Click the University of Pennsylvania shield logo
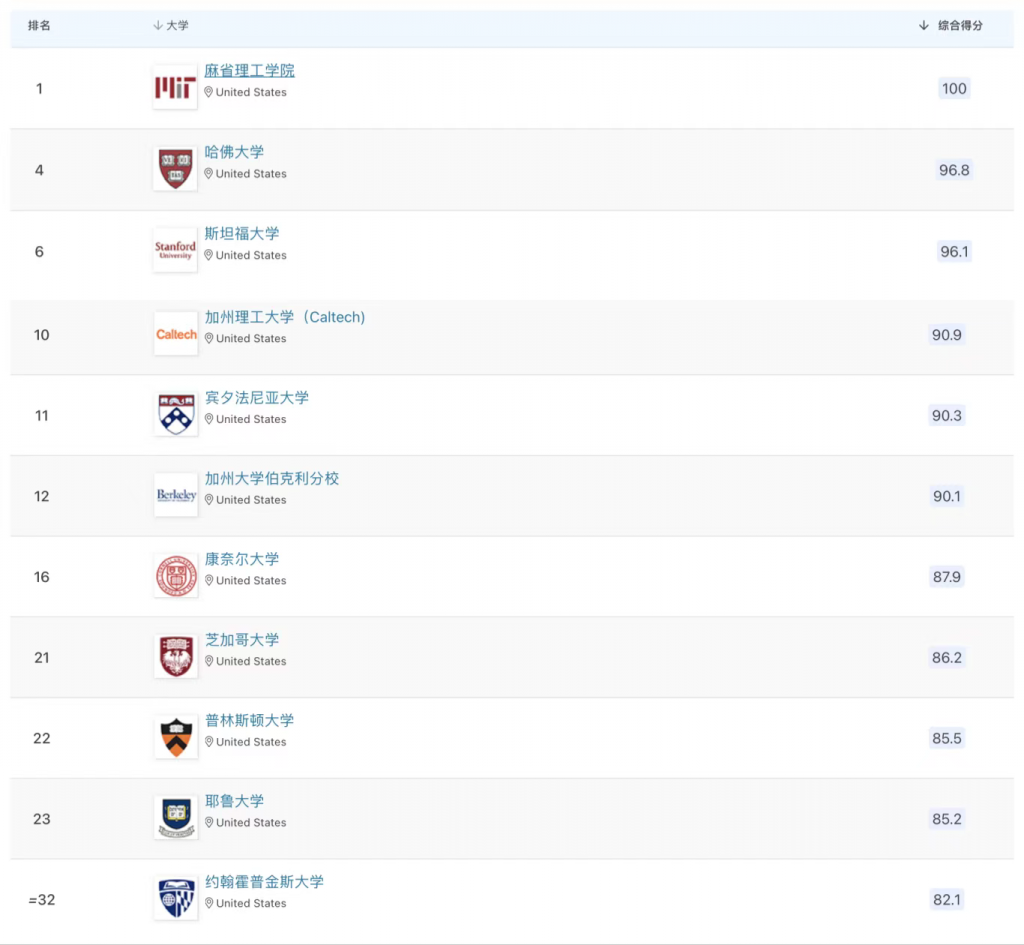 click(176, 414)
